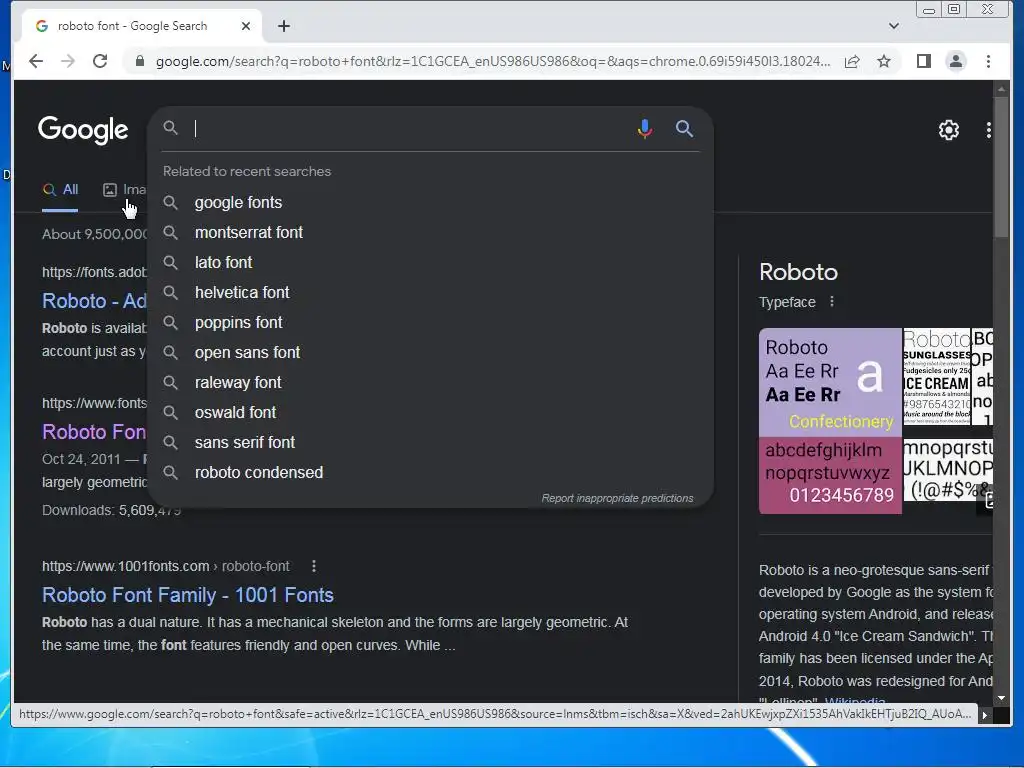
Task: Click the page vertical scrollbar thumb
Action: pos(1002,168)
